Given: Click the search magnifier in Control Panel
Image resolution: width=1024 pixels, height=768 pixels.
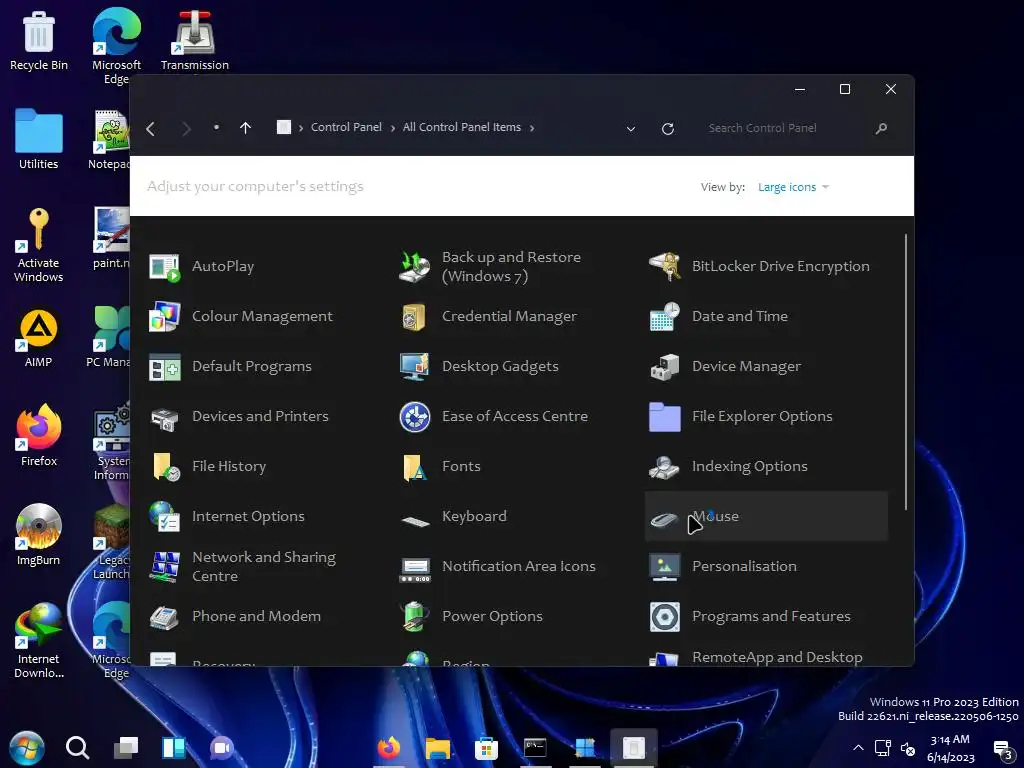Looking at the screenshot, I should [881, 129].
